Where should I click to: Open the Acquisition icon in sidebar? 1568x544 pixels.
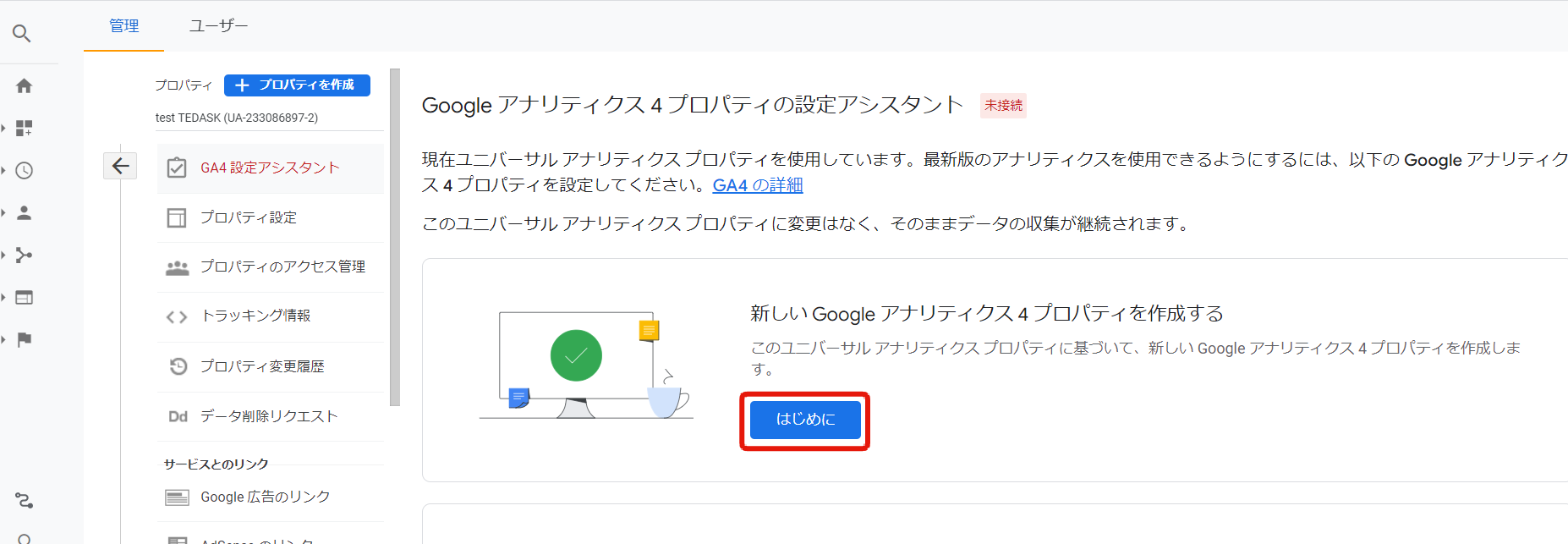pyautogui.click(x=24, y=255)
